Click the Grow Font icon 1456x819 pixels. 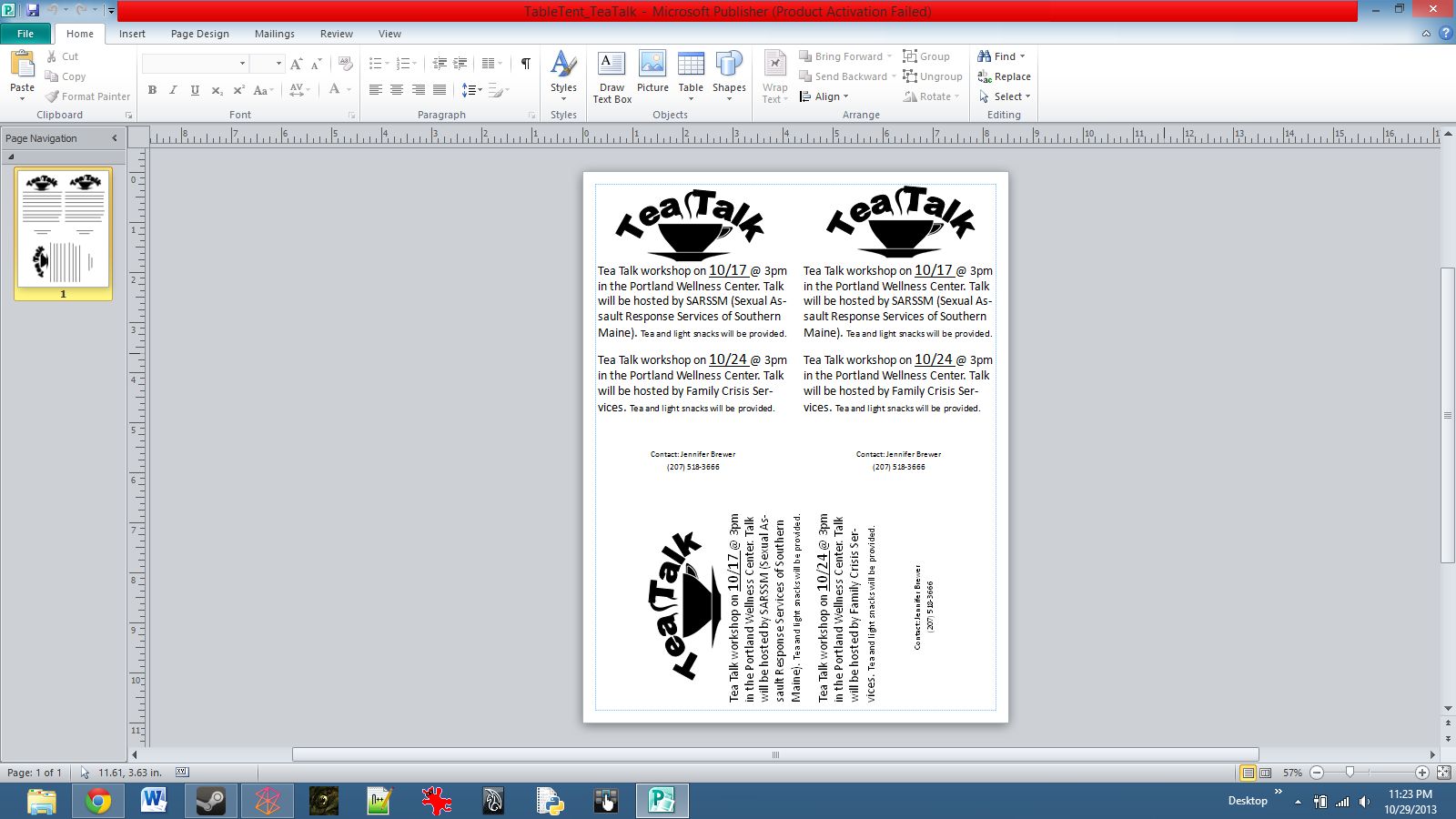pyautogui.click(x=296, y=64)
